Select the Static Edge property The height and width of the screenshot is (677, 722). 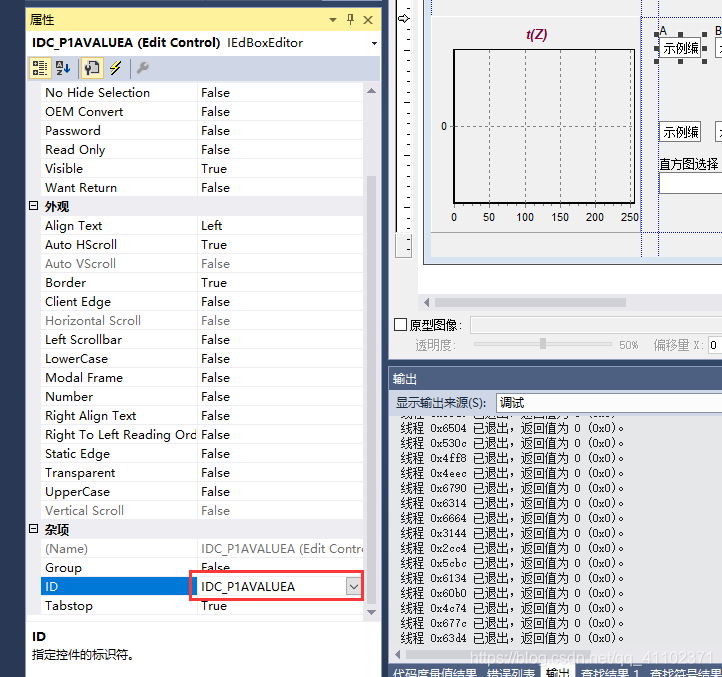202,454
